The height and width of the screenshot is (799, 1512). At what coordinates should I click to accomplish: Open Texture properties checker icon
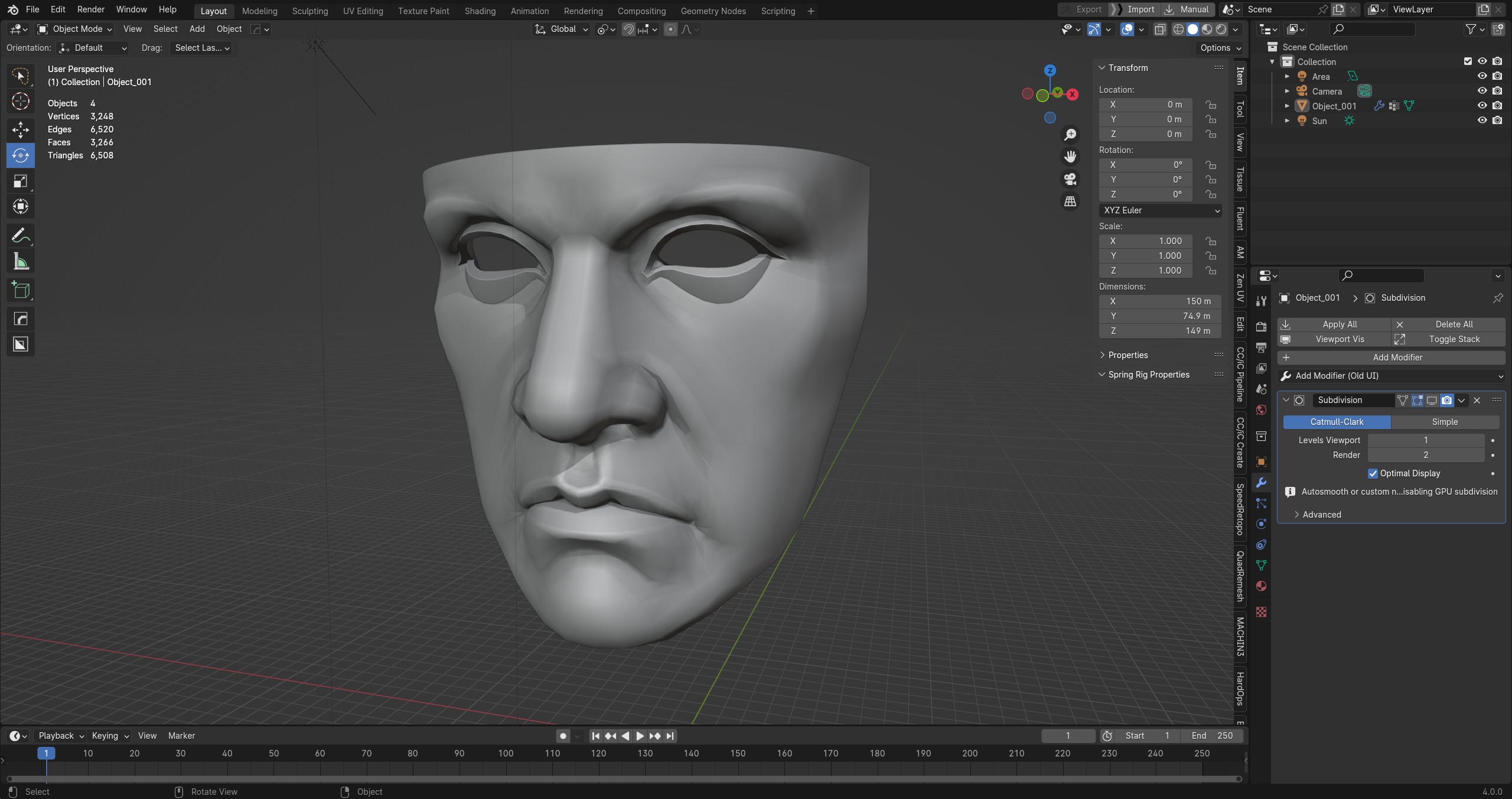tap(1261, 612)
